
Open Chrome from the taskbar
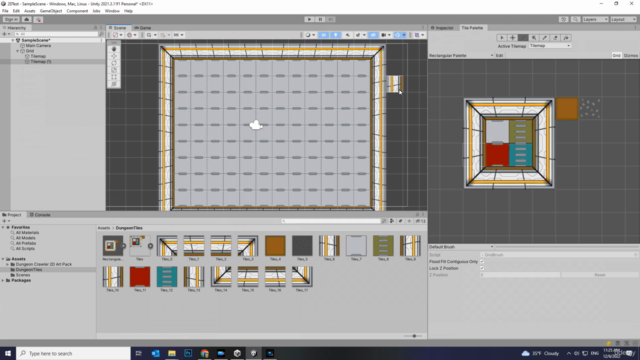pos(204,353)
